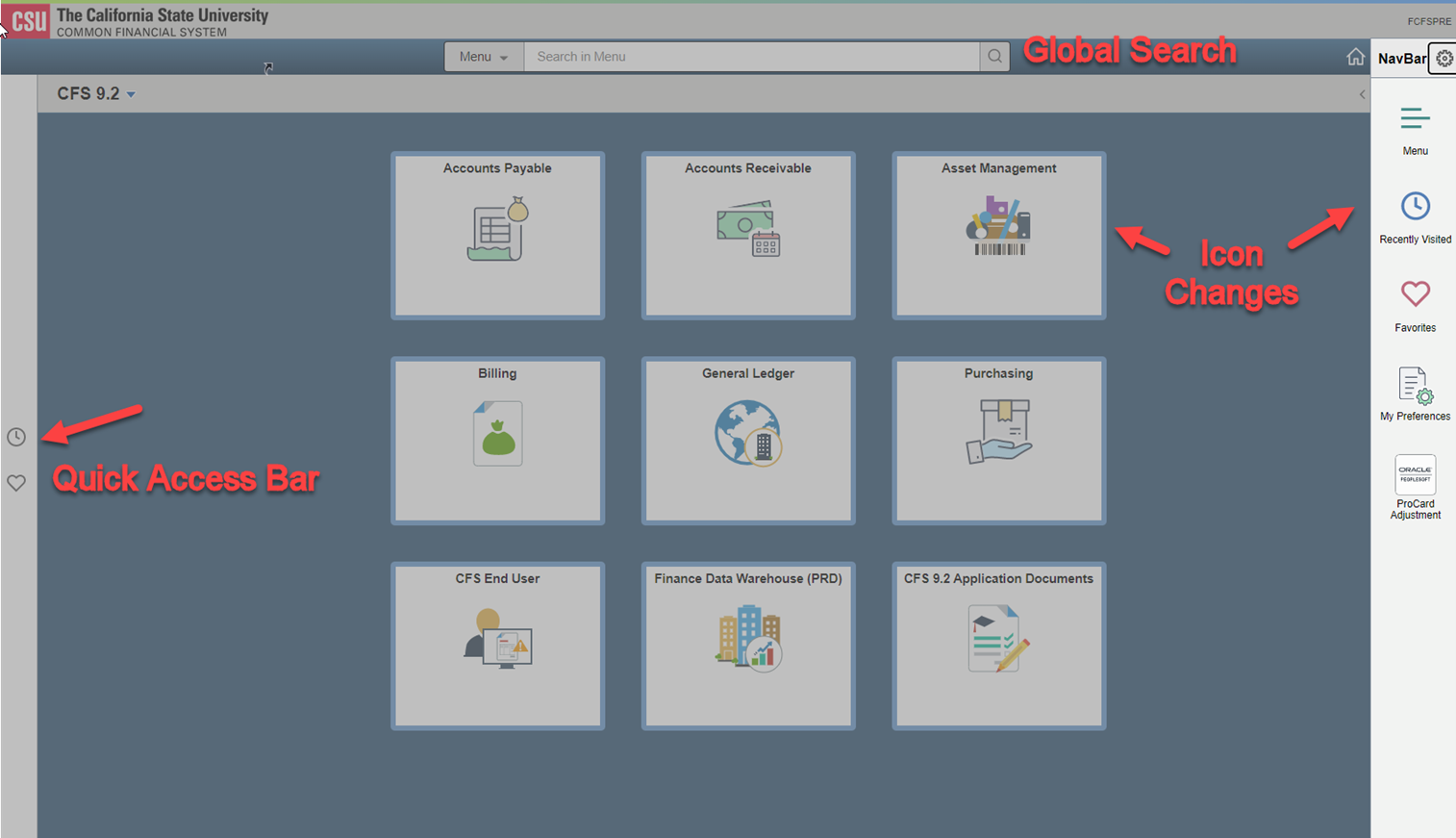1456x838 pixels.
Task: Open the Menu dropdown in the header
Action: (484, 56)
